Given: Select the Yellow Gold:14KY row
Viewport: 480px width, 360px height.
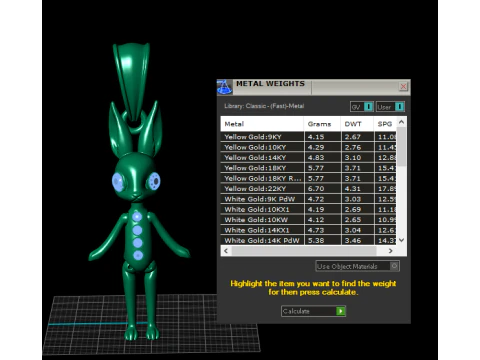Looking at the screenshot, I should (308, 157).
